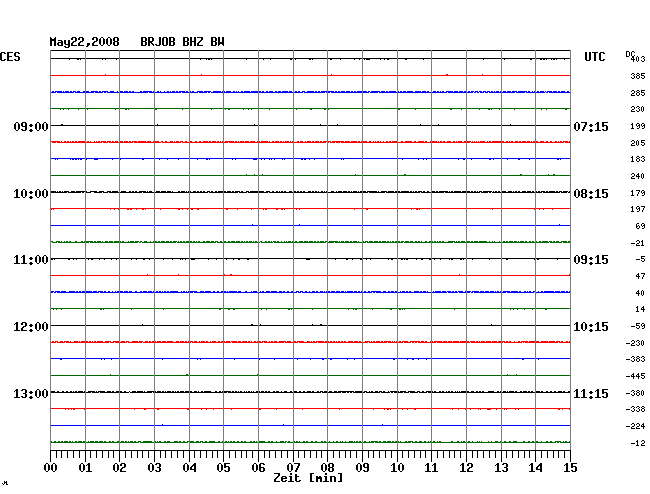Select the DC offset value "-230"
Screen dimensions: 650x494
point(635,343)
